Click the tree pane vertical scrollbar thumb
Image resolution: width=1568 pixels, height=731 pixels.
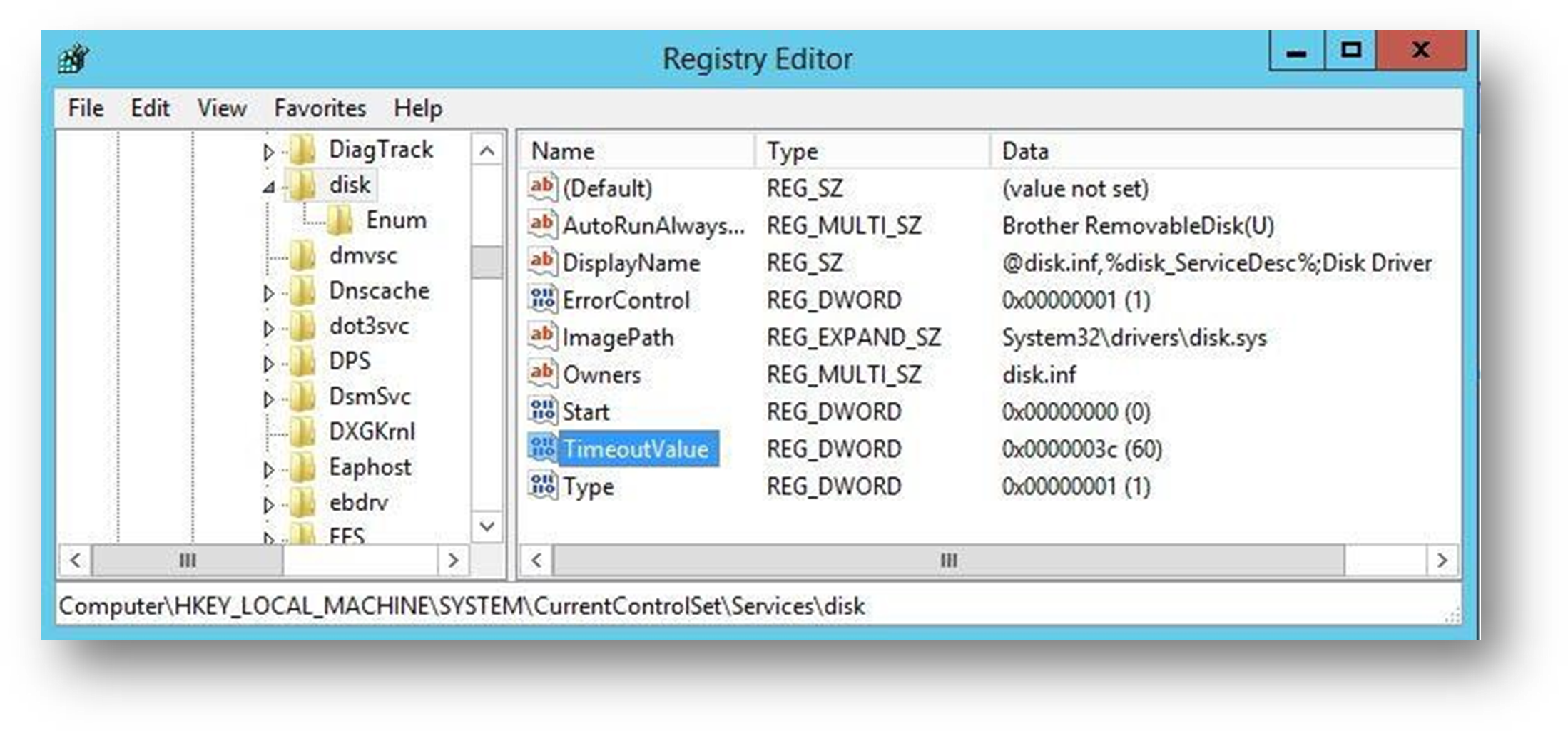pos(487,262)
